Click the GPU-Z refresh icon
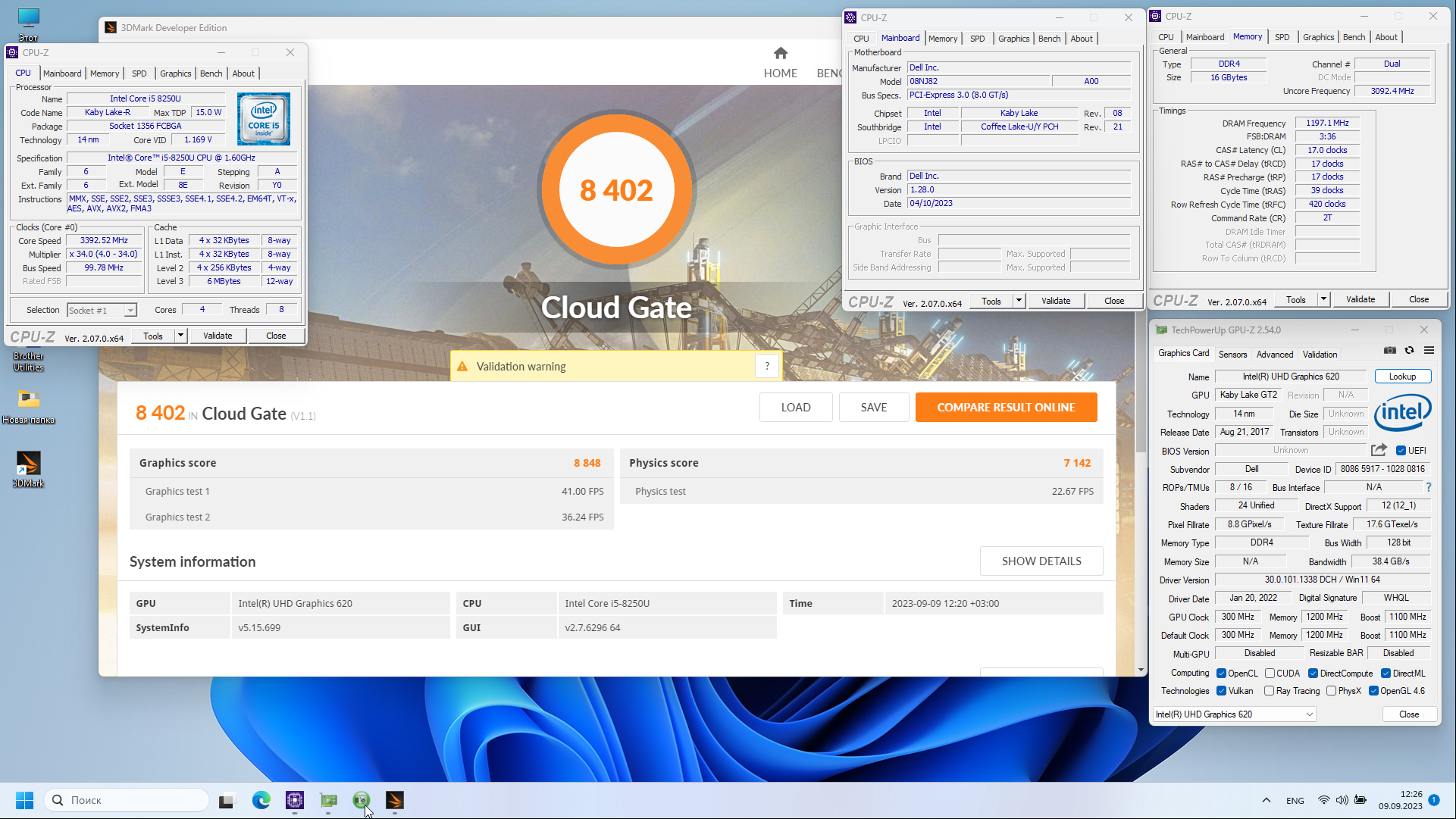Image resolution: width=1456 pixels, height=819 pixels. coord(1409,351)
